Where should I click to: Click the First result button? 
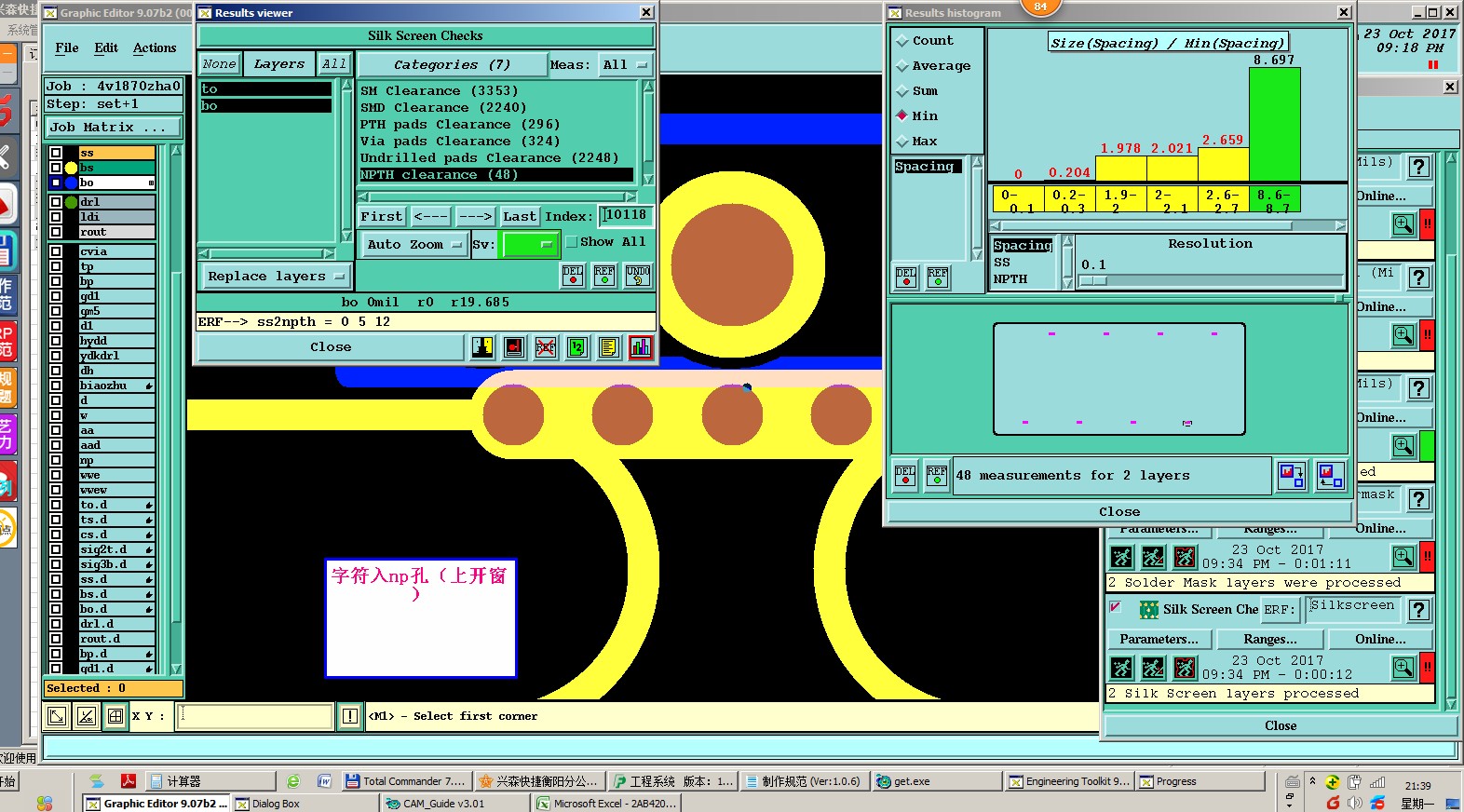coord(382,217)
